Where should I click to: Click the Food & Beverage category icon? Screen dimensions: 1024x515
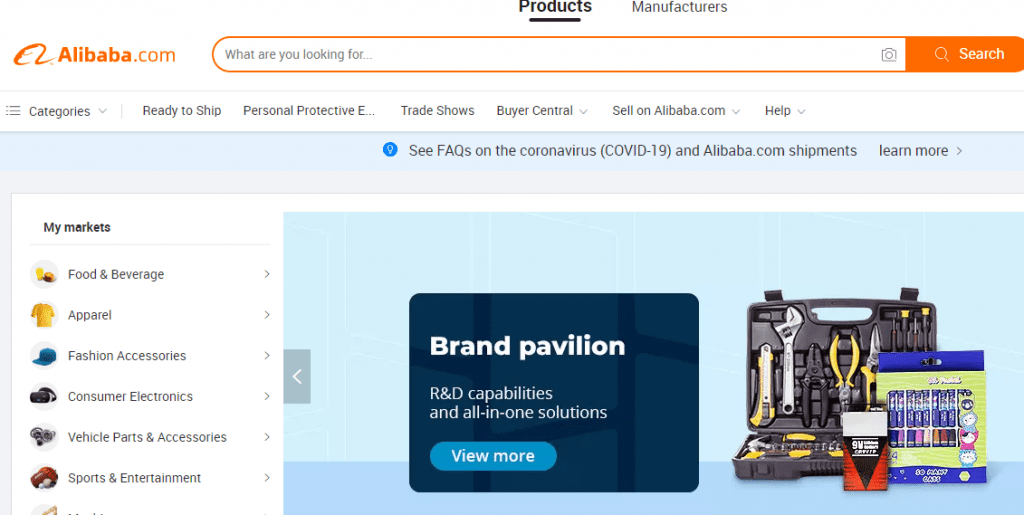click(x=44, y=274)
